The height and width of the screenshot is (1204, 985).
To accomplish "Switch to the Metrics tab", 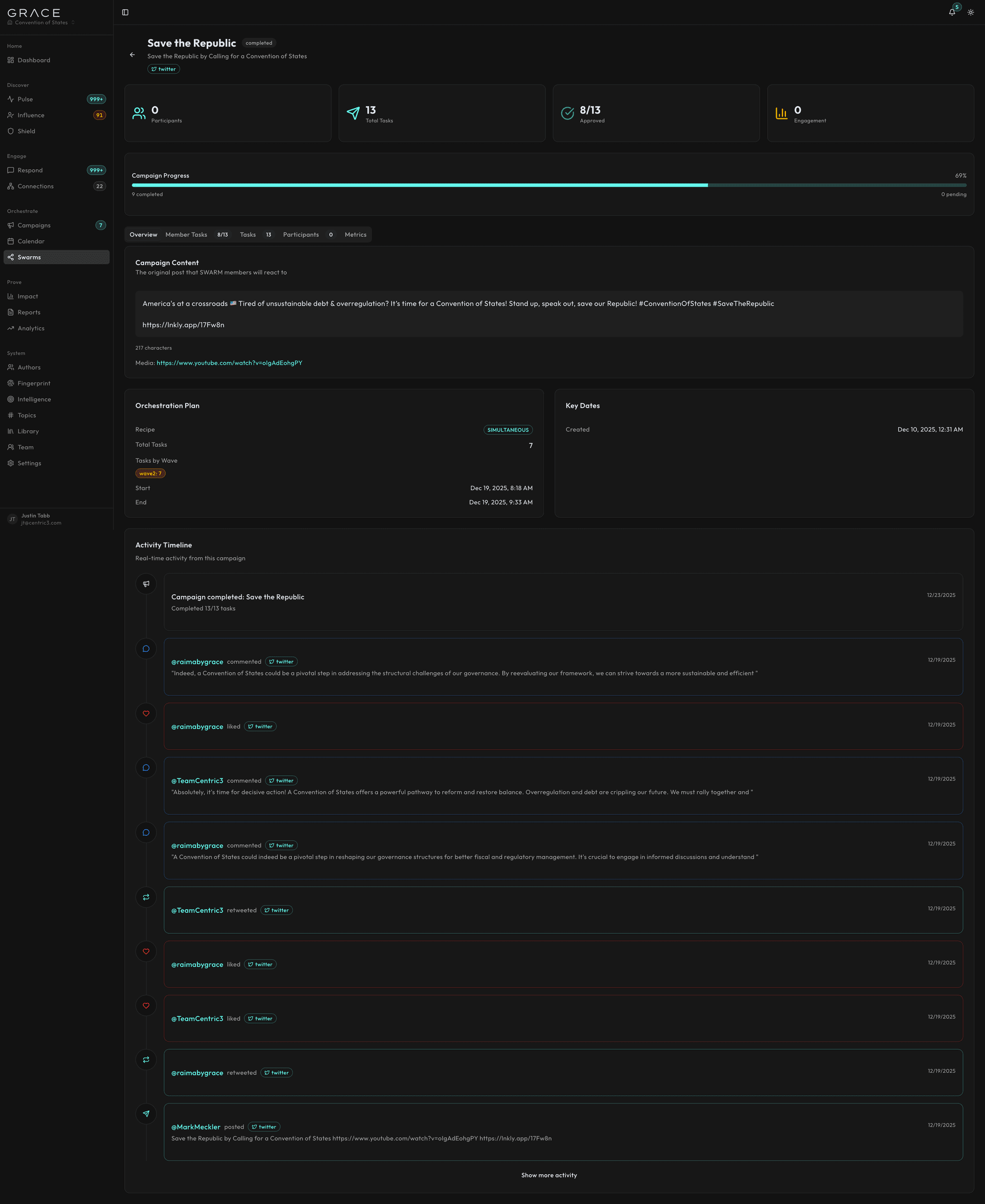I will [355, 234].
